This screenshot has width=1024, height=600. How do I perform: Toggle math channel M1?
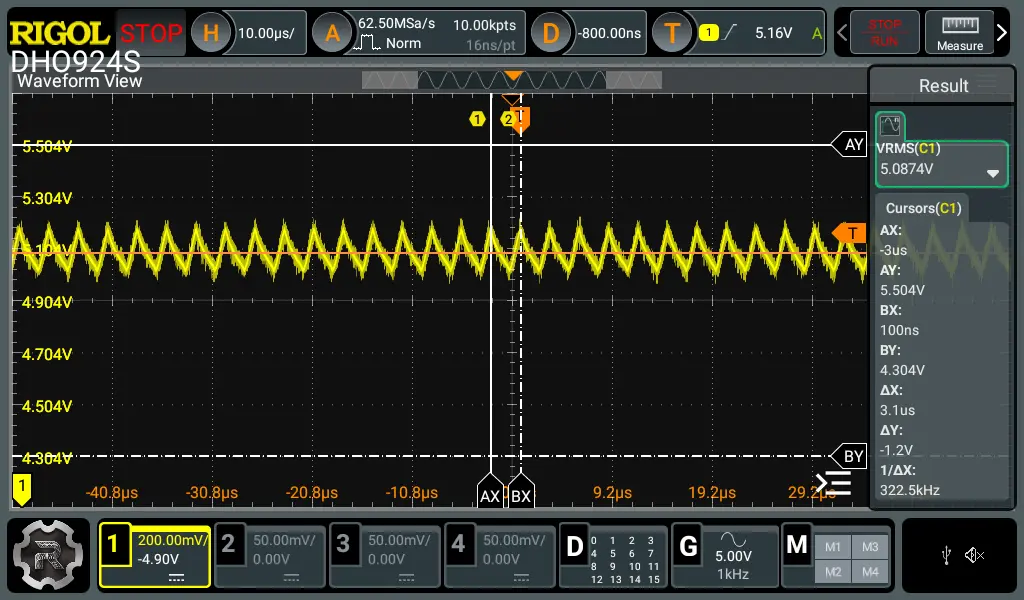(x=833, y=547)
